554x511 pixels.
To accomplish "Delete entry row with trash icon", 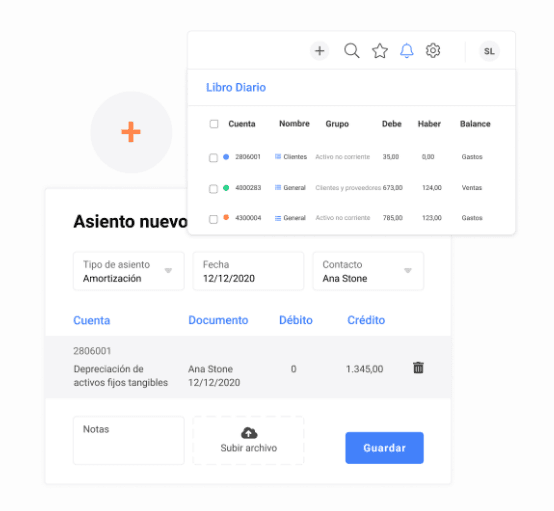I will [x=418, y=368].
